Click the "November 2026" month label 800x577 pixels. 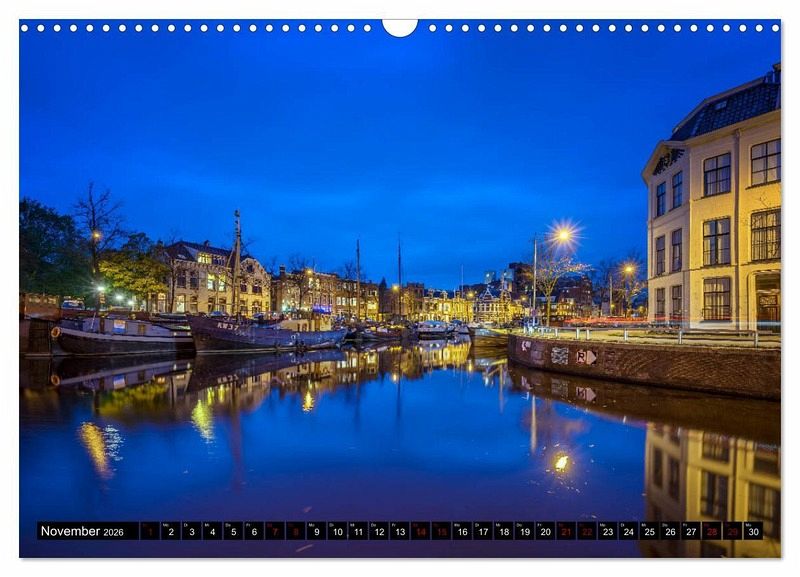tap(82, 531)
